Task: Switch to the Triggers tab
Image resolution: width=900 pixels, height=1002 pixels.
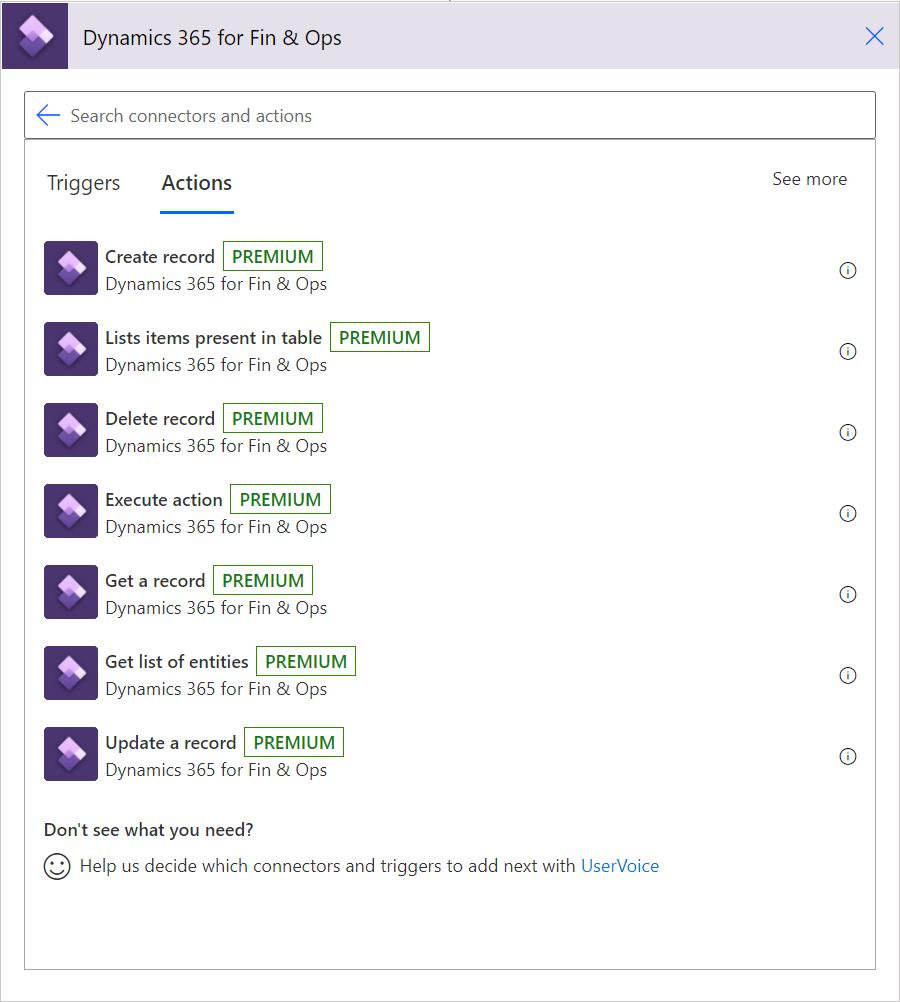Action: pyautogui.click(x=83, y=183)
